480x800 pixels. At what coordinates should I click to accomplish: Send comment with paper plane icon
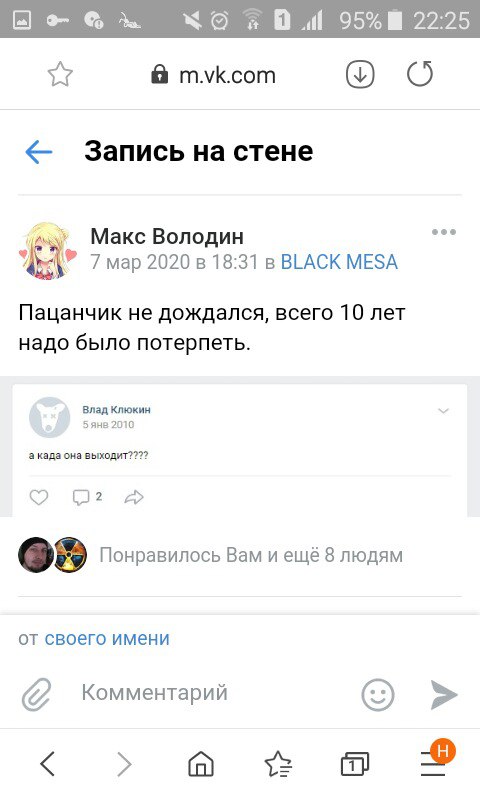pos(443,694)
